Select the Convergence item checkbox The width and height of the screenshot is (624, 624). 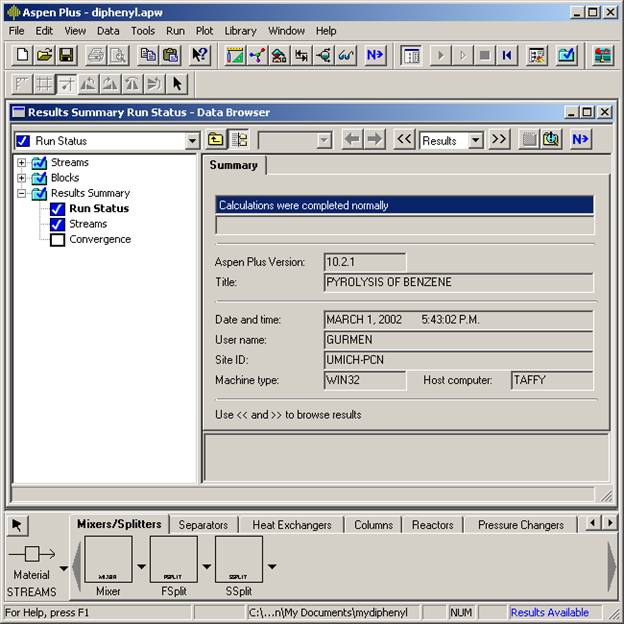coord(58,240)
